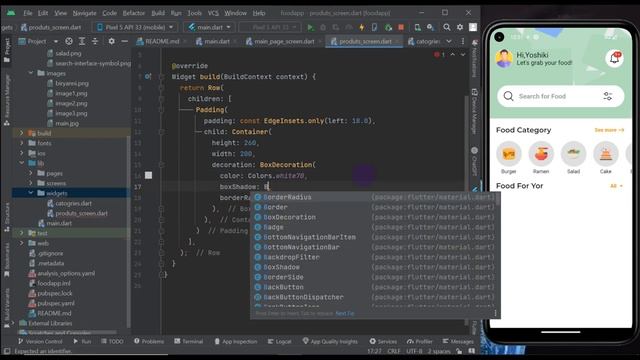Go to next highlighted error arrow
Viewport: 640px width, 360px height.
463,55
